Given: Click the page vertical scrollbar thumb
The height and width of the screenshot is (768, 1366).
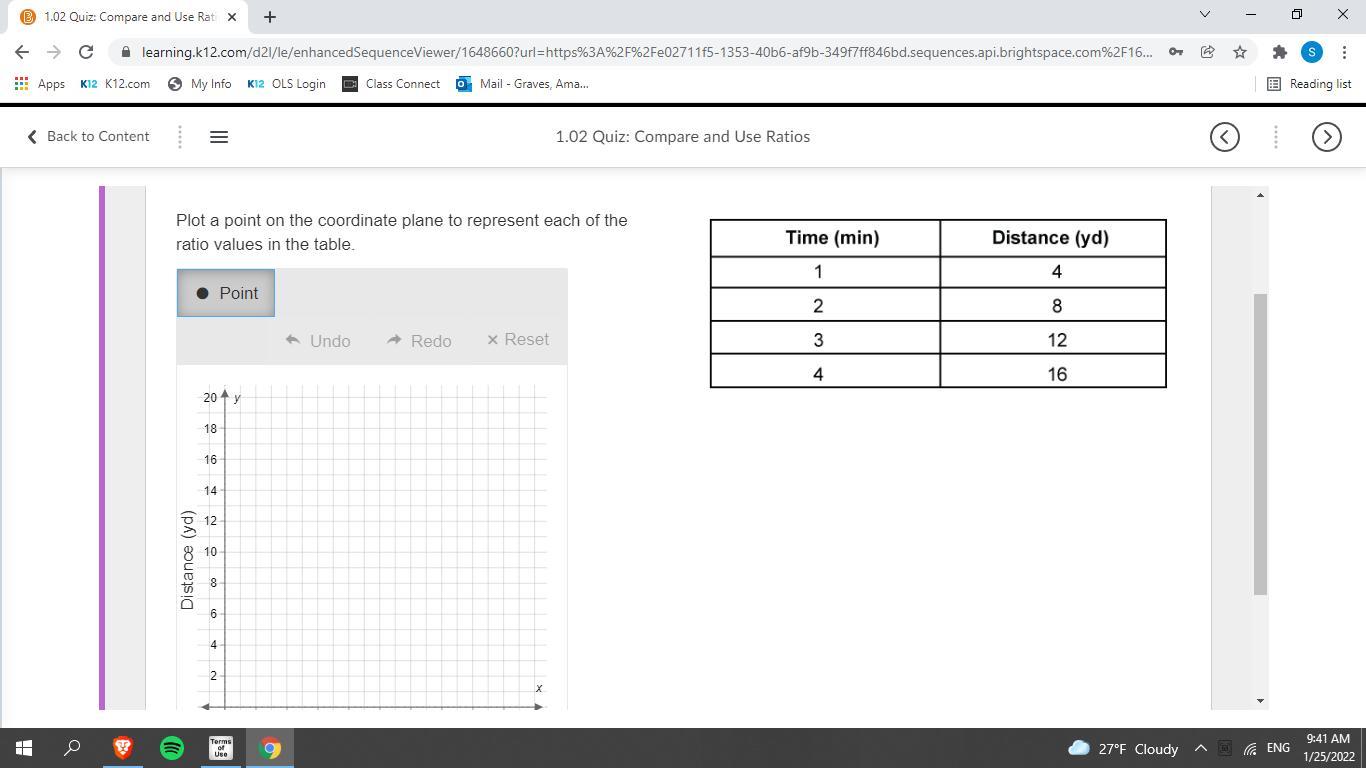Looking at the screenshot, I should [1261, 444].
